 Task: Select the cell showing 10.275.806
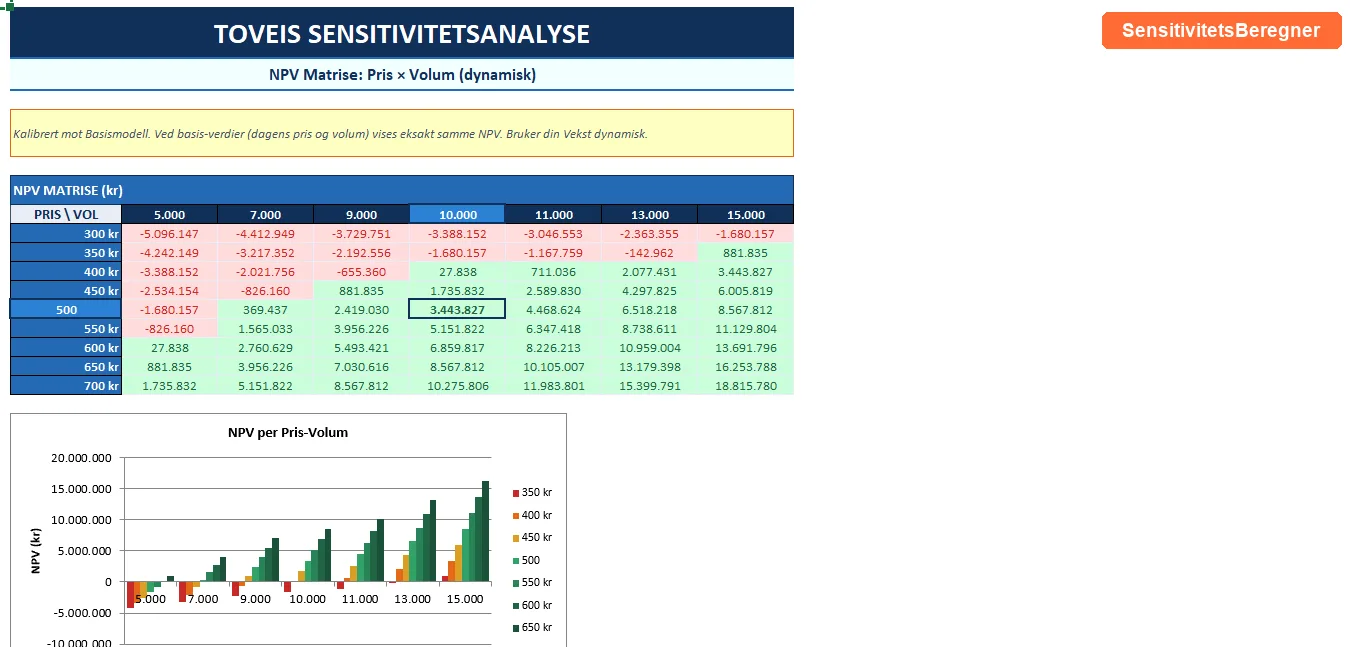pyautogui.click(x=458, y=386)
